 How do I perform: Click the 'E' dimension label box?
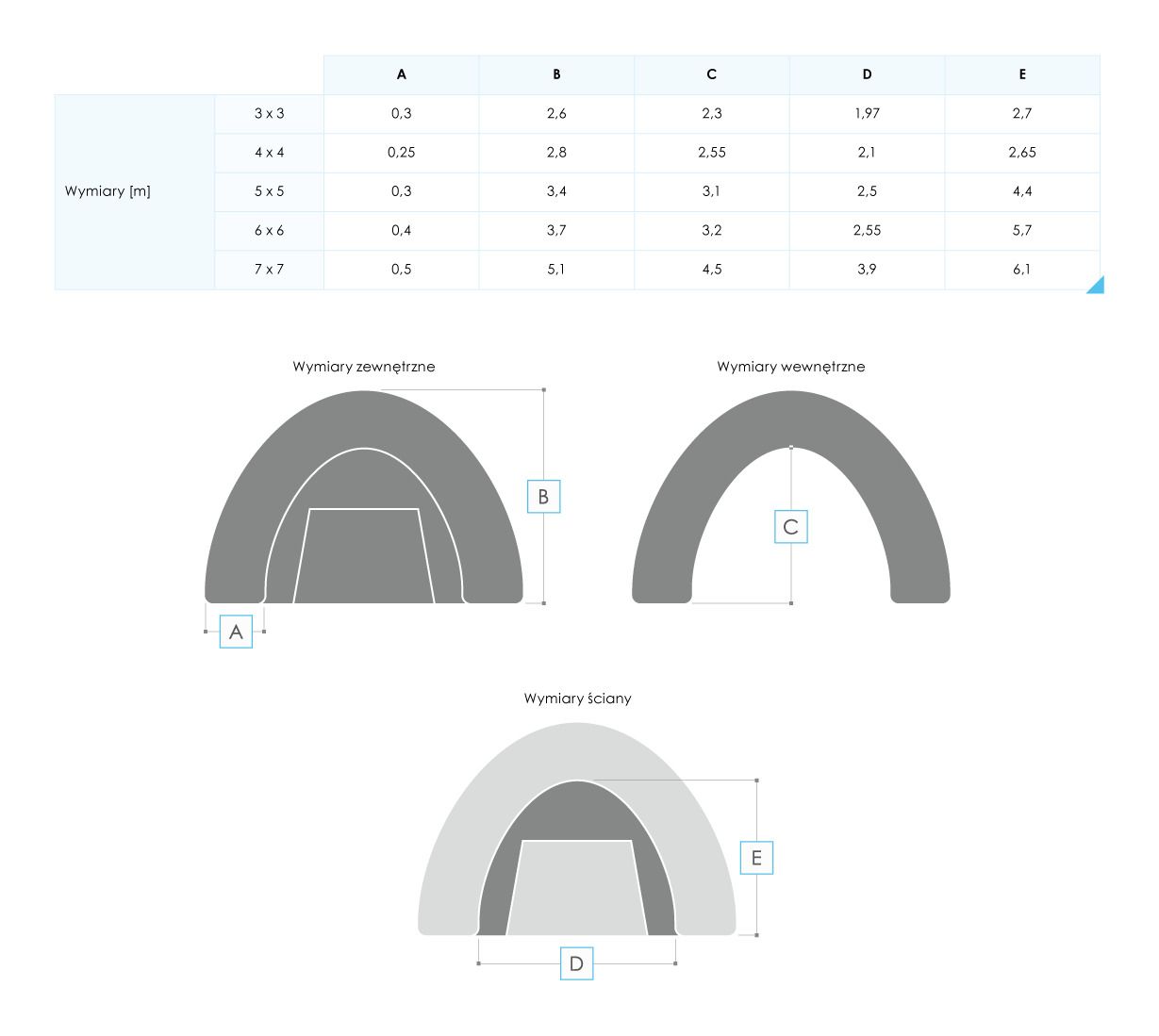[x=756, y=858]
